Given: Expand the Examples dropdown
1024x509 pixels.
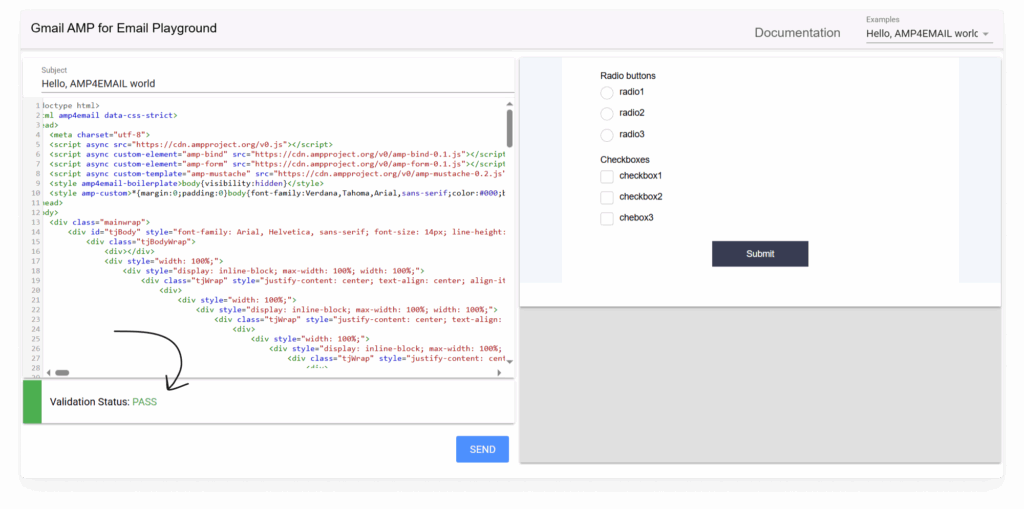Looking at the screenshot, I should pos(928,34).
